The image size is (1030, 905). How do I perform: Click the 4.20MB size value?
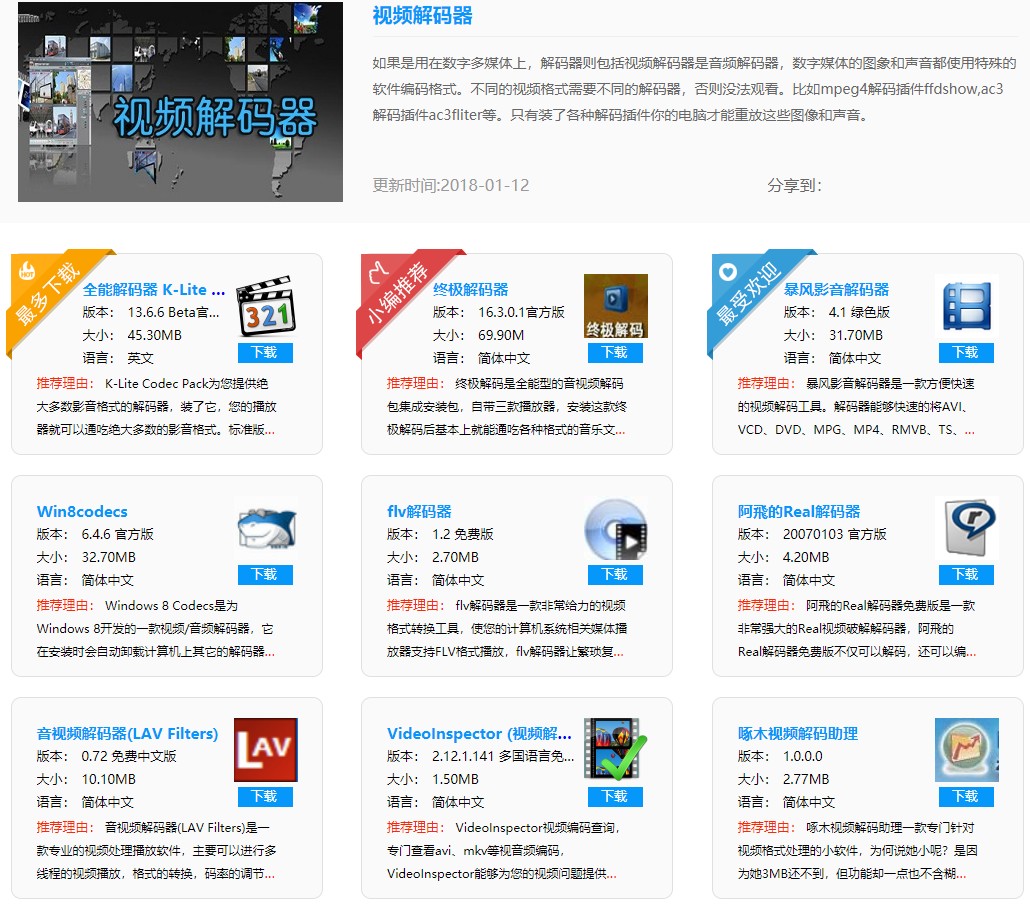click(806, 557)
